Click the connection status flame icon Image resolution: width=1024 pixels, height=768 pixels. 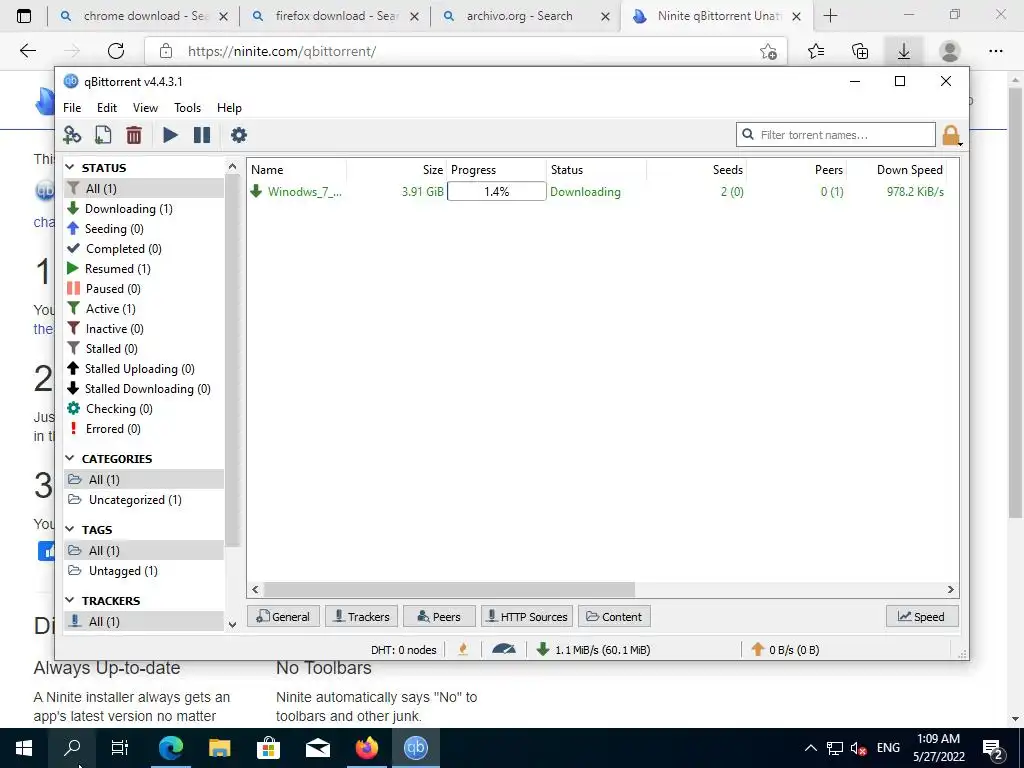click(x=463, y=649)
